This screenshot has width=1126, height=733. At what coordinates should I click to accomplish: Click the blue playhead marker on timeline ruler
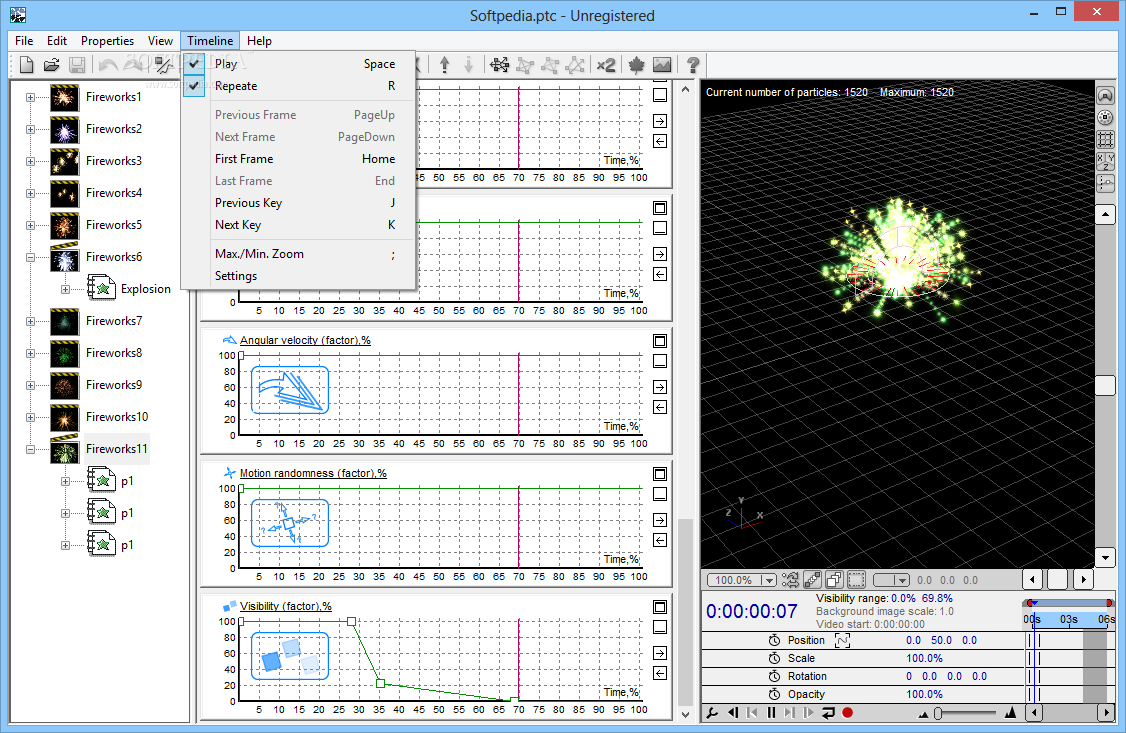point(1034,604)
